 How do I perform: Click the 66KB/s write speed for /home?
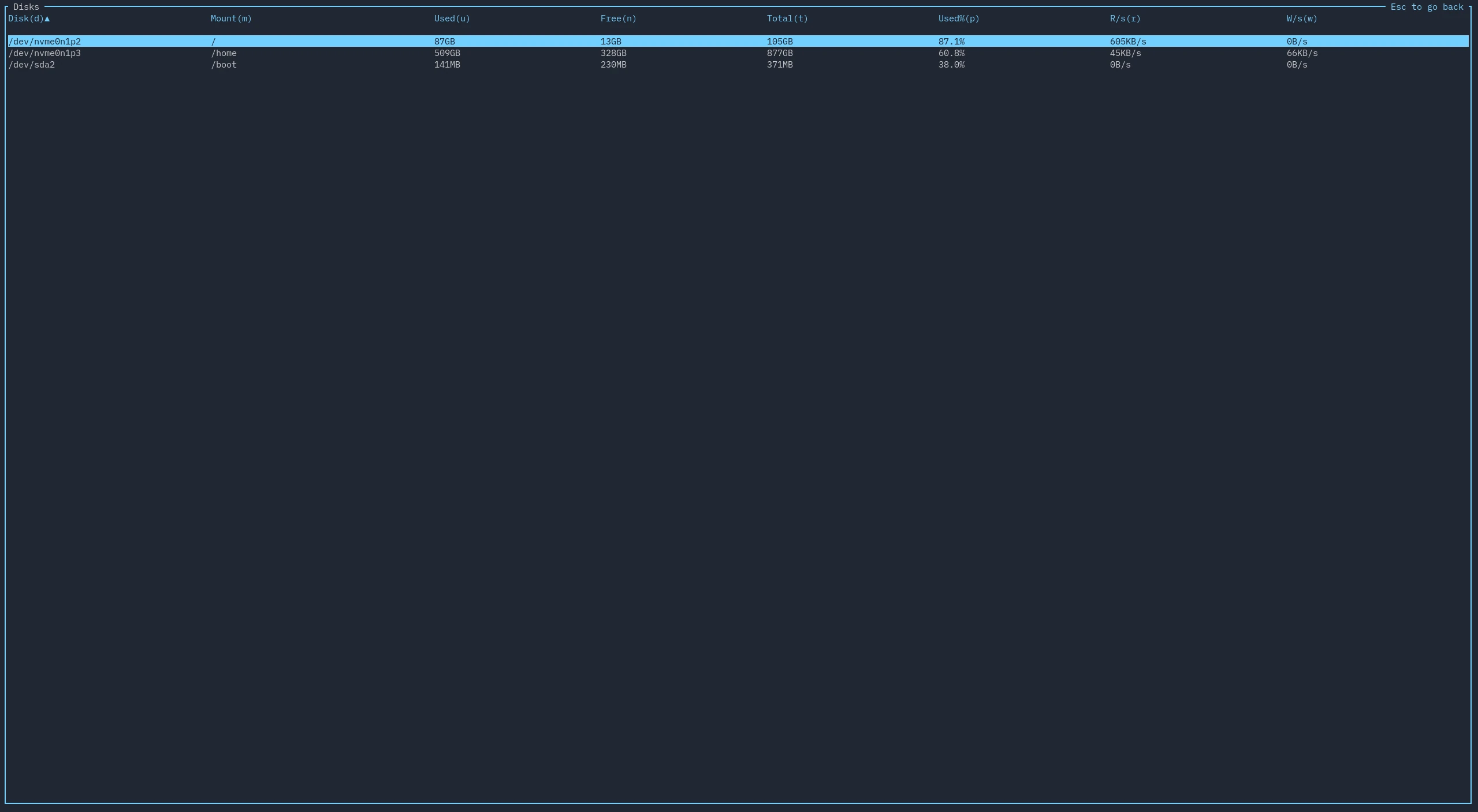pyautogui.click(x=1301, y=53)
